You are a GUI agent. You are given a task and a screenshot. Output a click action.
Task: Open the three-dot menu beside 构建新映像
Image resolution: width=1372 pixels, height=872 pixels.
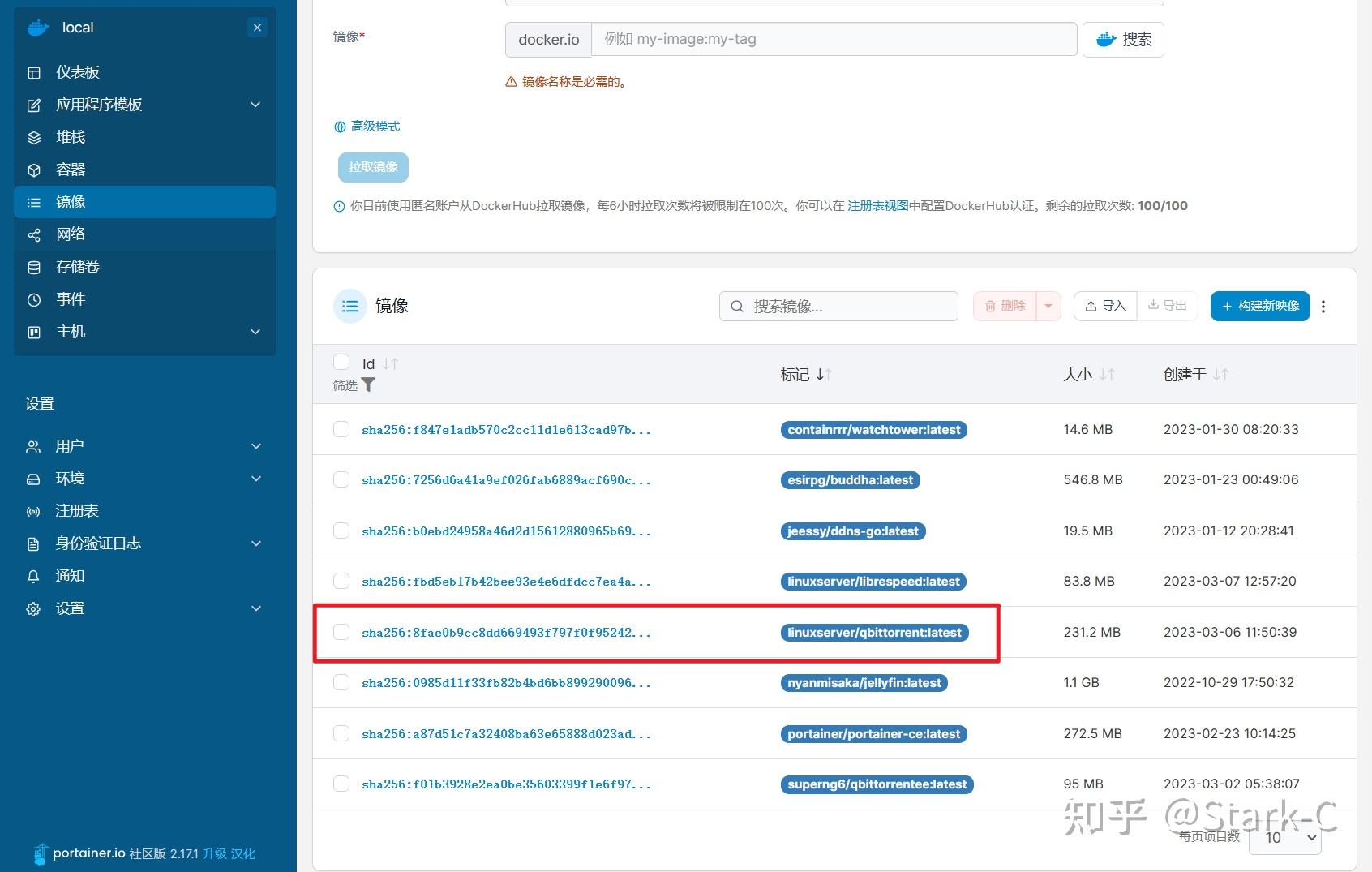coord(1323,306)
